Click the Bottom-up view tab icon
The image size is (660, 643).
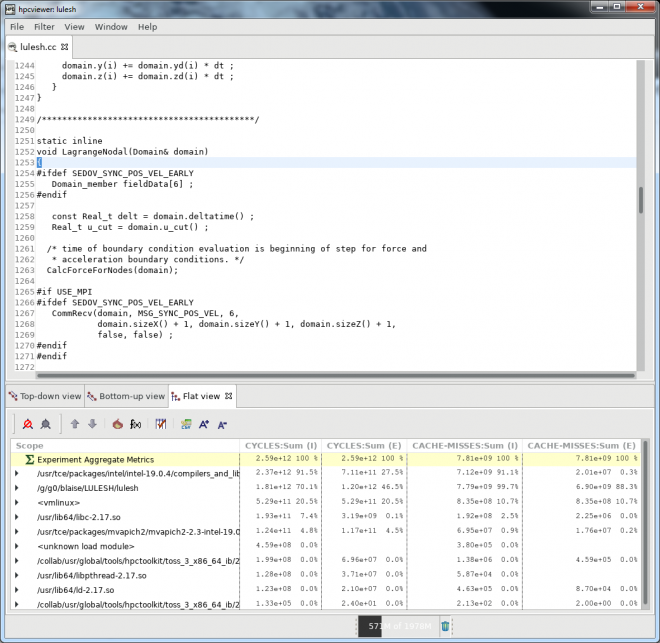point(92,396)
